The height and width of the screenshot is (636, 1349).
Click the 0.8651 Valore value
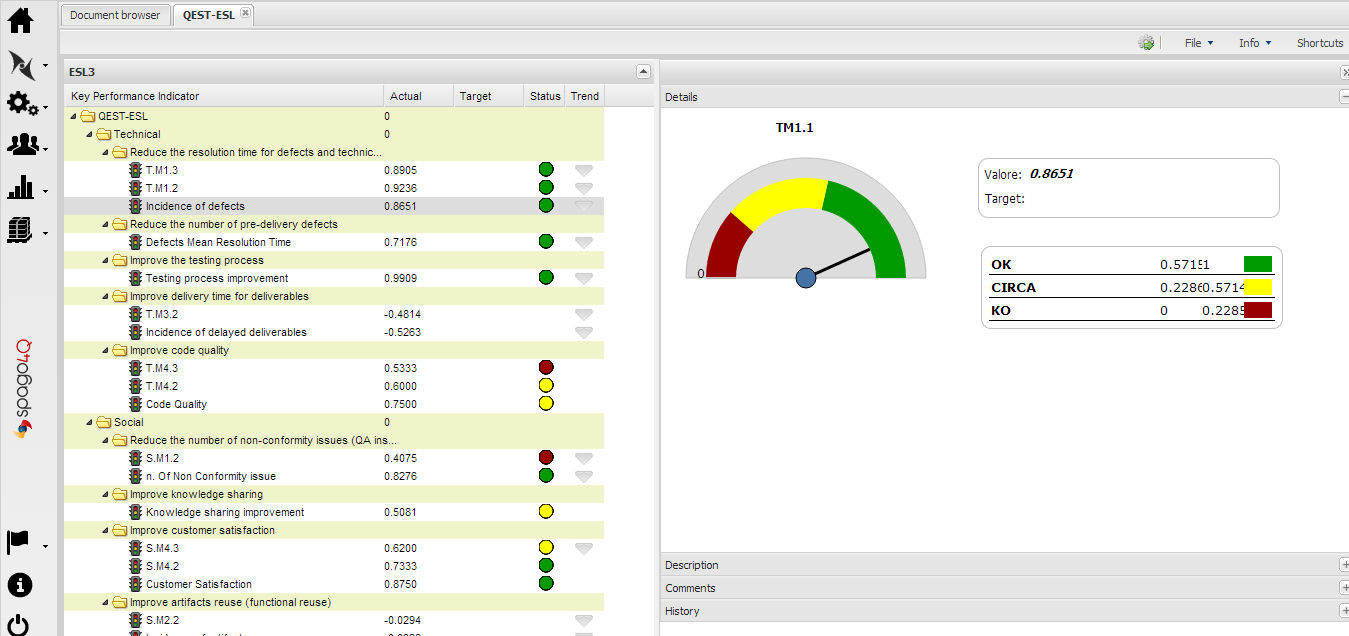(1051, 174)
